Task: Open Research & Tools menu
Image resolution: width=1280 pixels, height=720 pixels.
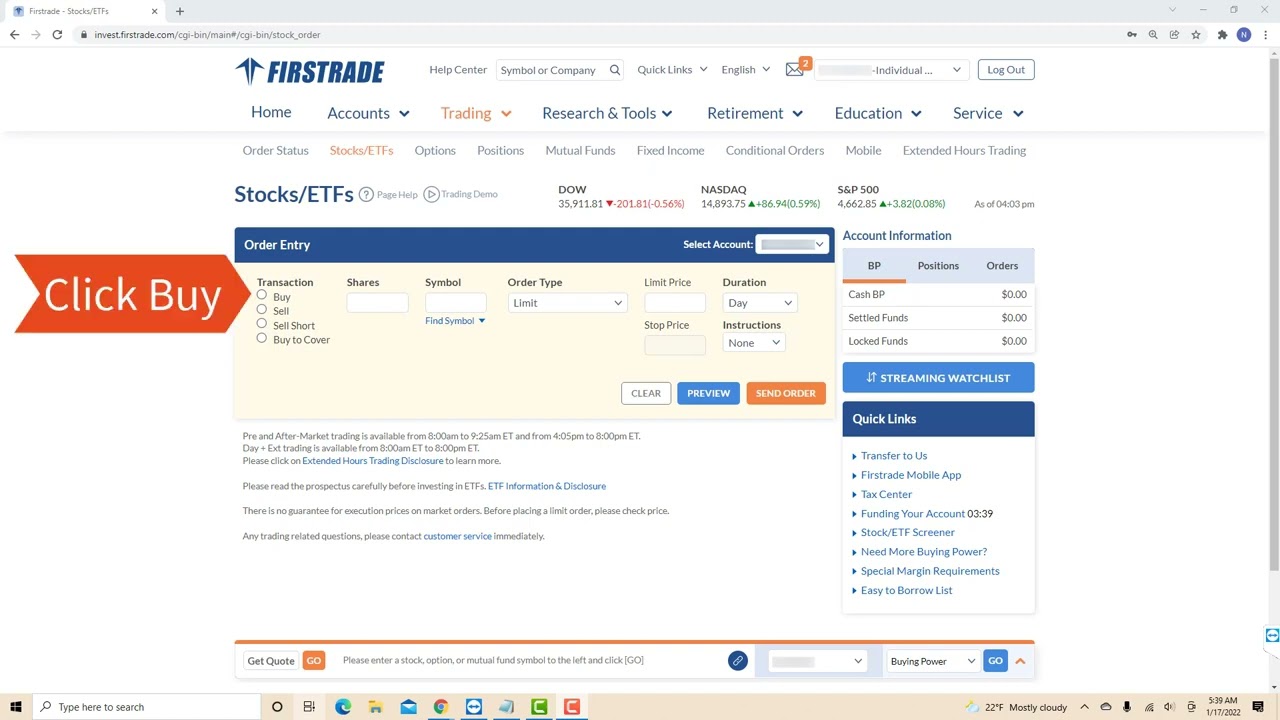Action: click(x=610, y=113)
